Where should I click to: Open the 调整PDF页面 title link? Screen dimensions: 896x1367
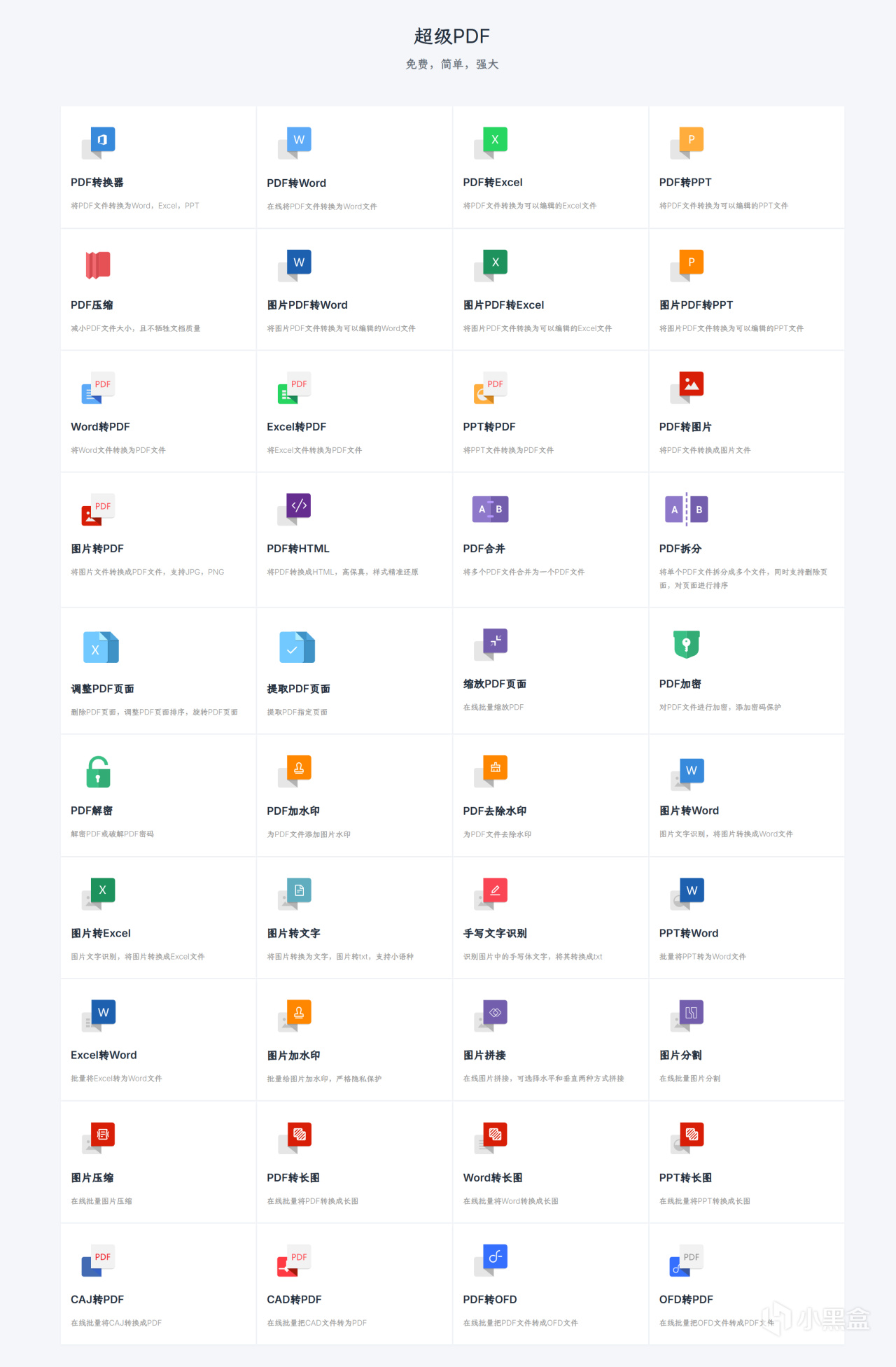(x=102, y=688)
